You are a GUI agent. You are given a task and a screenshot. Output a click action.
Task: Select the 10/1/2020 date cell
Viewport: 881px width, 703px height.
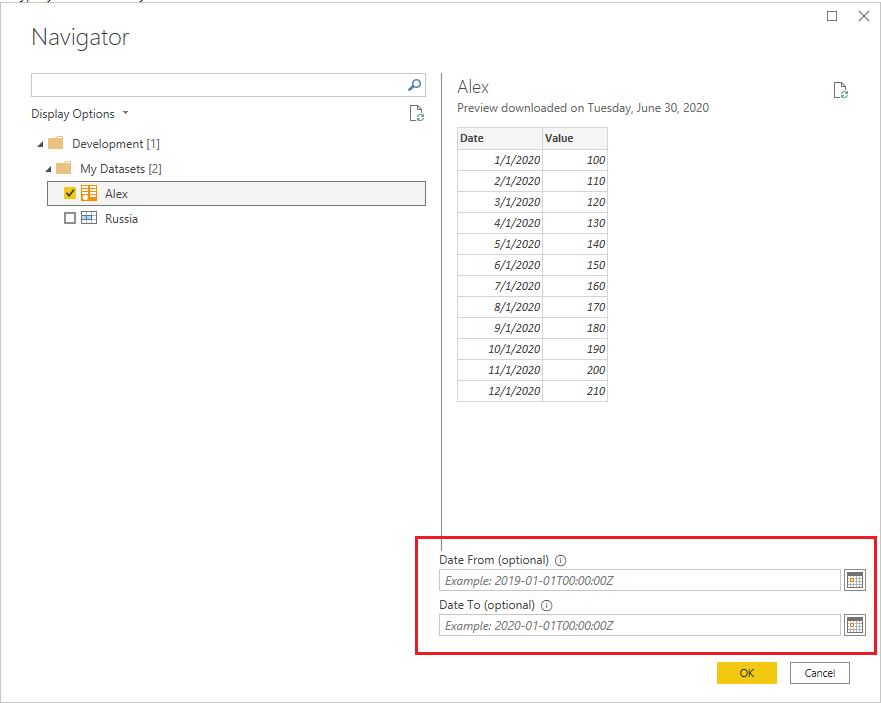[x=500, y=349]
